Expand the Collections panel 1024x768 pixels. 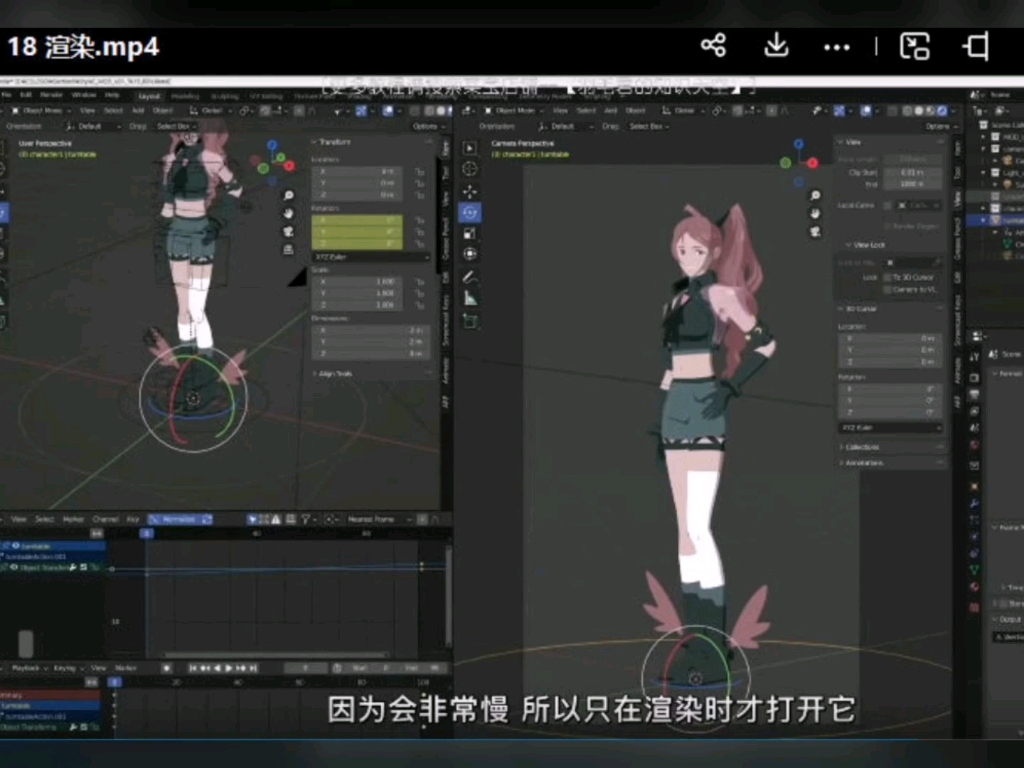[x=861, y=447]
